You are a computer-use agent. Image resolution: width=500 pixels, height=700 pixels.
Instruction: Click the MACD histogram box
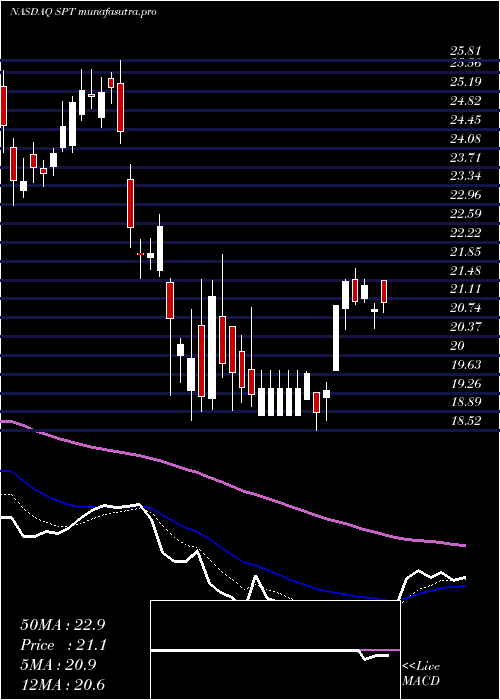[x=275, y=650]
